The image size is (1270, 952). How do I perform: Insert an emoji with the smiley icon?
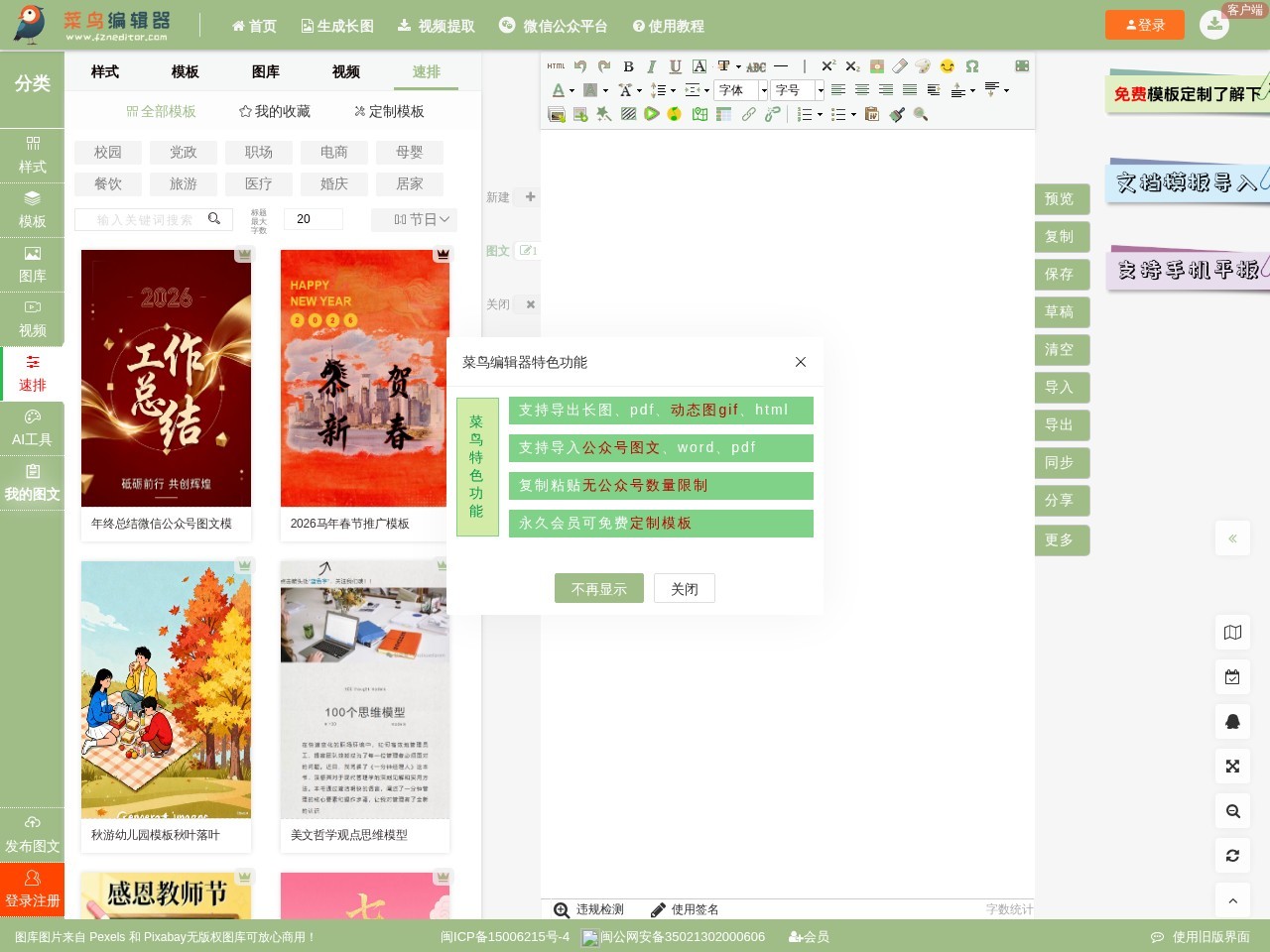click(948, 66)
